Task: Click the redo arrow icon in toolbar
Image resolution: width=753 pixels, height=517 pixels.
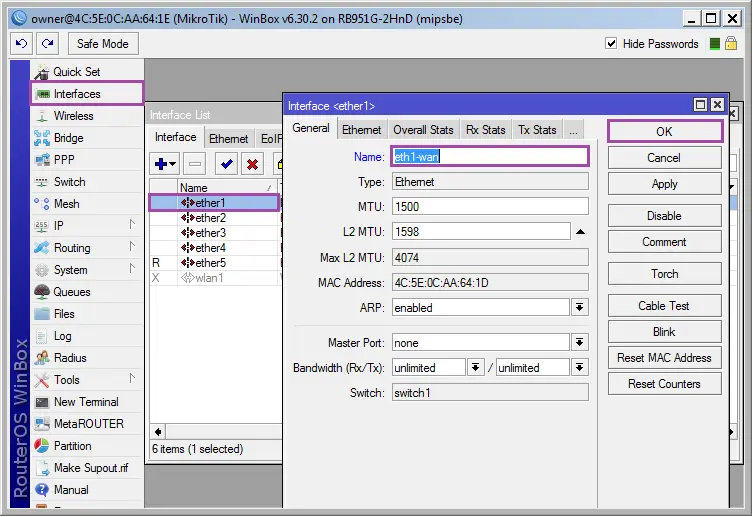Action: [x=47, y=44]
